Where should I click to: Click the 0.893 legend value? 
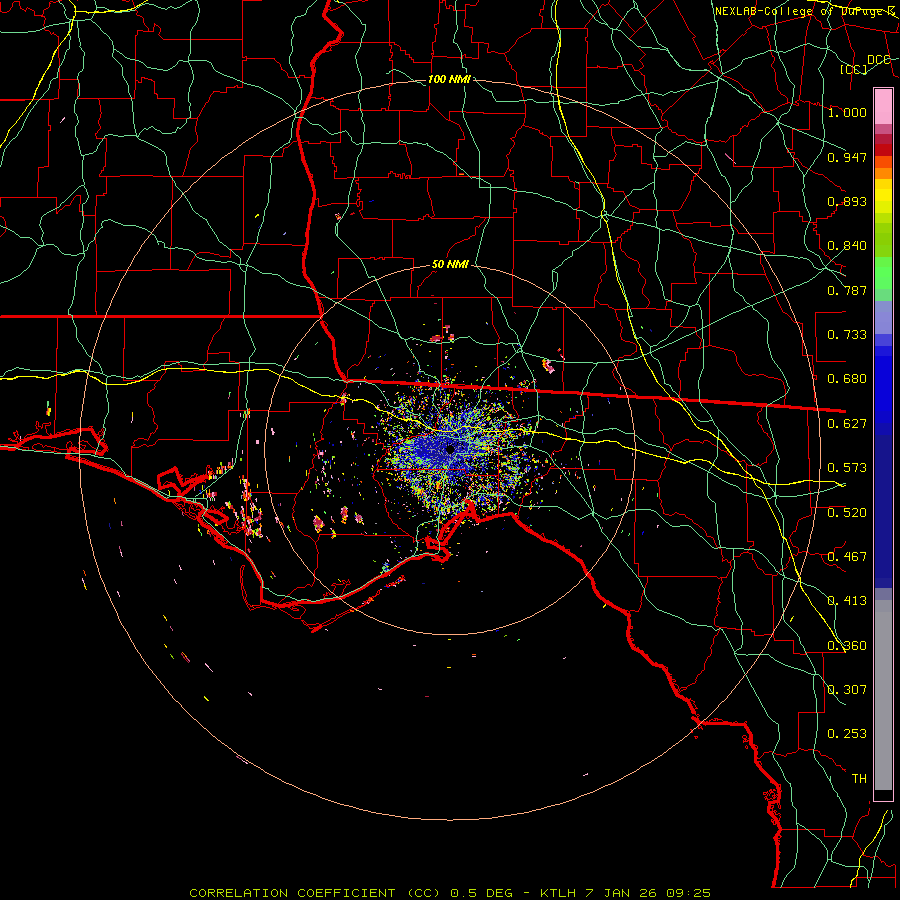tap(847, 201)
